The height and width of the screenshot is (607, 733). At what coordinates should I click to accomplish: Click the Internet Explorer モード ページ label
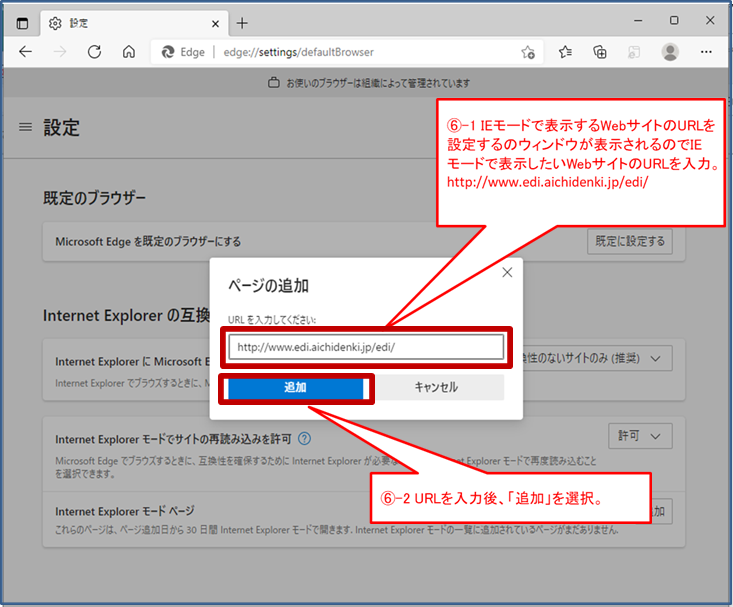pyautogui.click(x=125, y=511)
